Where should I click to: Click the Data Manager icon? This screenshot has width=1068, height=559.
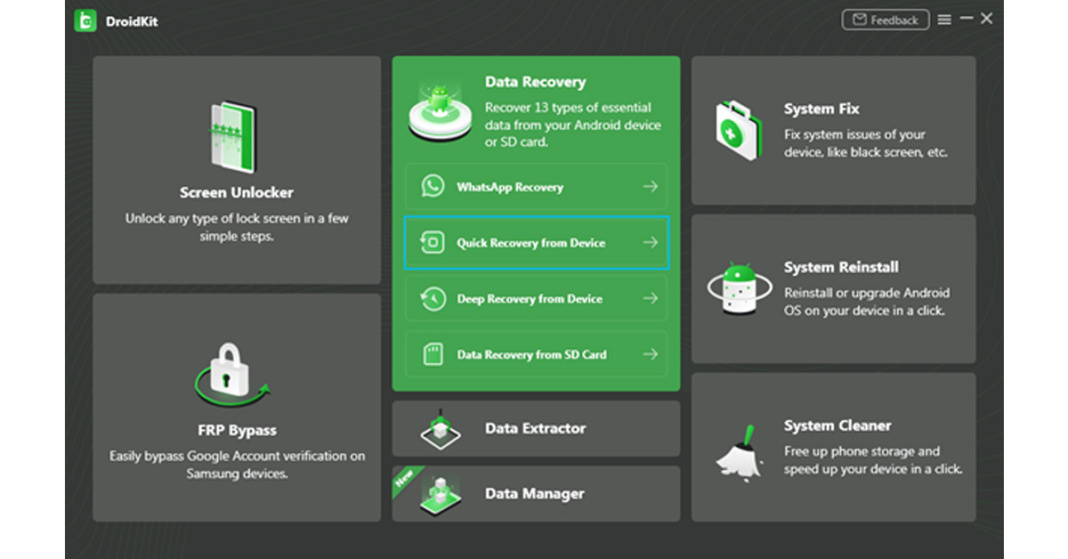[439, 494]
